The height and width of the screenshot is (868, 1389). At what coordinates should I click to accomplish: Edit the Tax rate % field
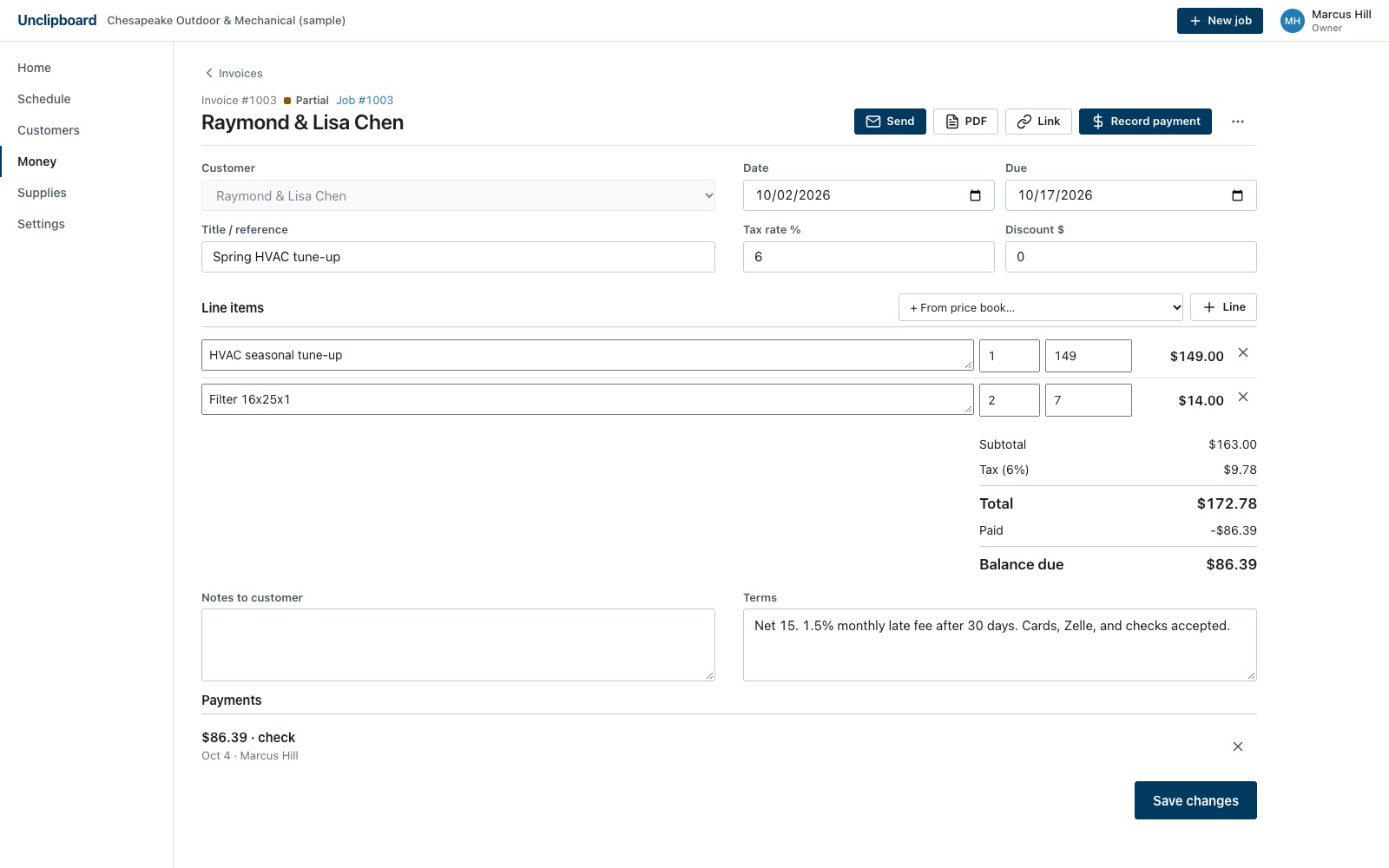(x=869, y=257)
